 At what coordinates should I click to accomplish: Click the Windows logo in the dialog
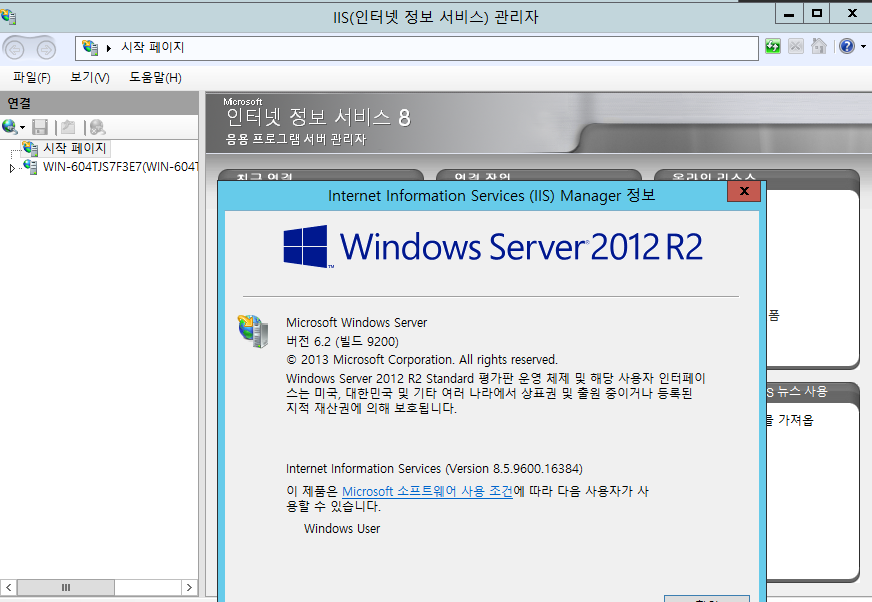[x=306, y=246]
